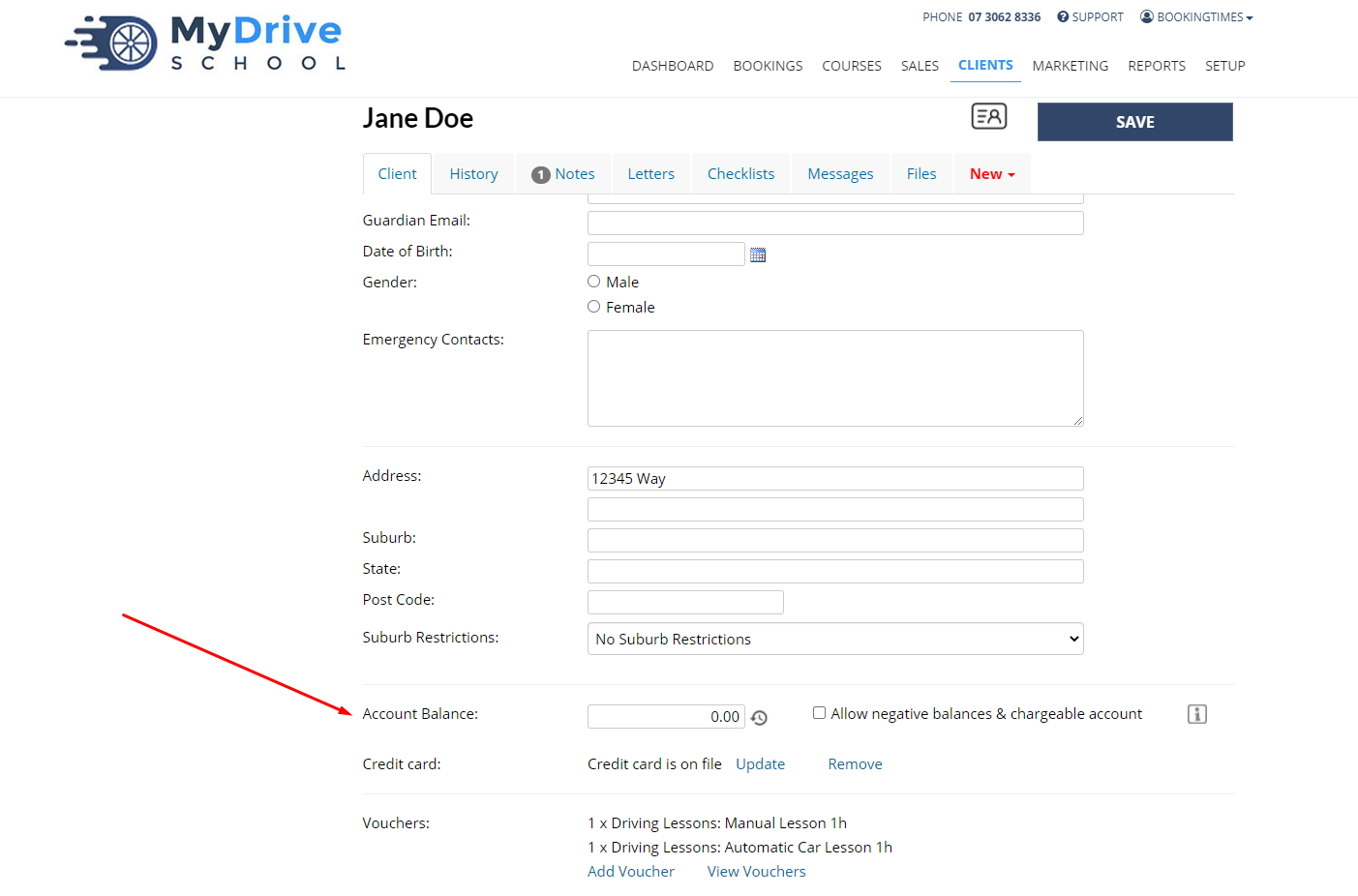Click the Account Balance amount field
The width and height of the screenshot is (1358, 896).
coord(666,716)
